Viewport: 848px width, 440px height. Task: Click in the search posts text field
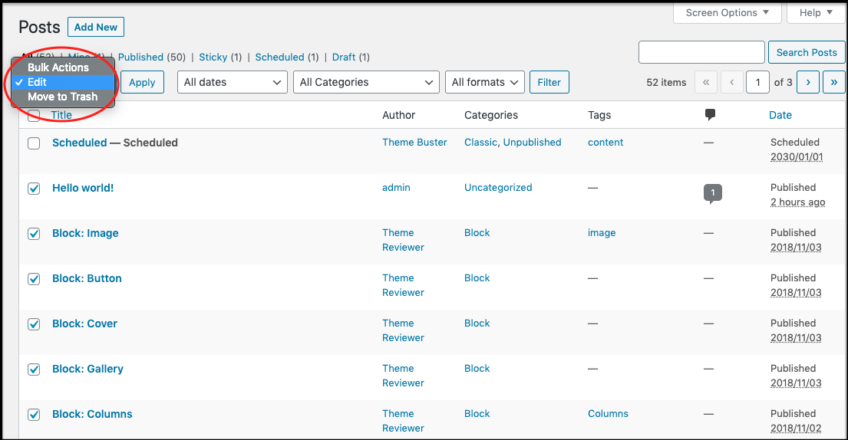700,52
